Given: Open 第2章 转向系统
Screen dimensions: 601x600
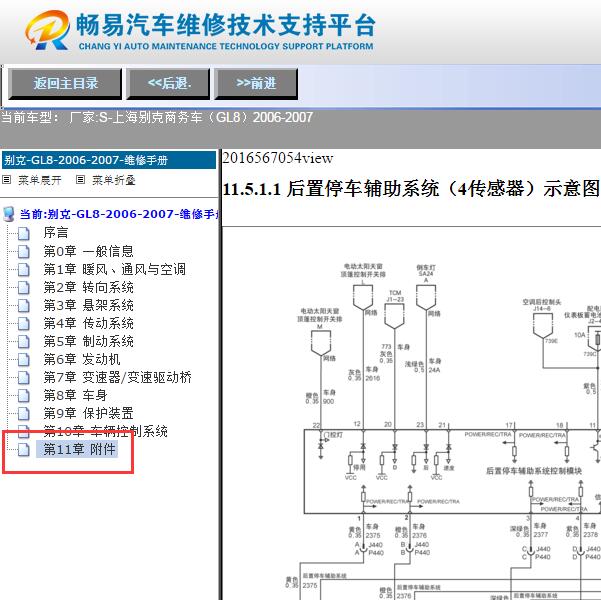Looking at the screenshot, I should tap(89, 287).
